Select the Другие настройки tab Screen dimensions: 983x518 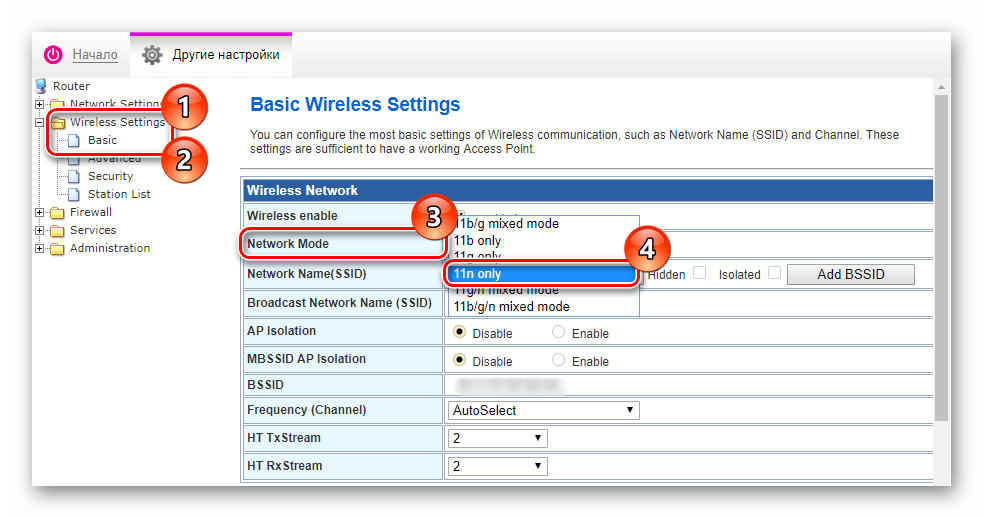point(211,55)
